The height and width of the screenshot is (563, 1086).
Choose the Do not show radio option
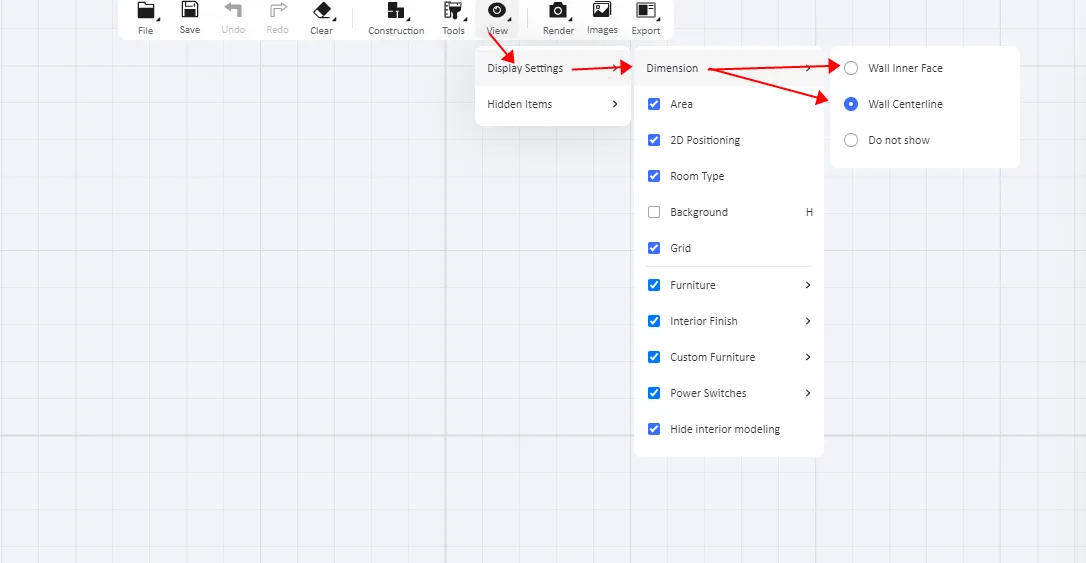coord(851,140)
